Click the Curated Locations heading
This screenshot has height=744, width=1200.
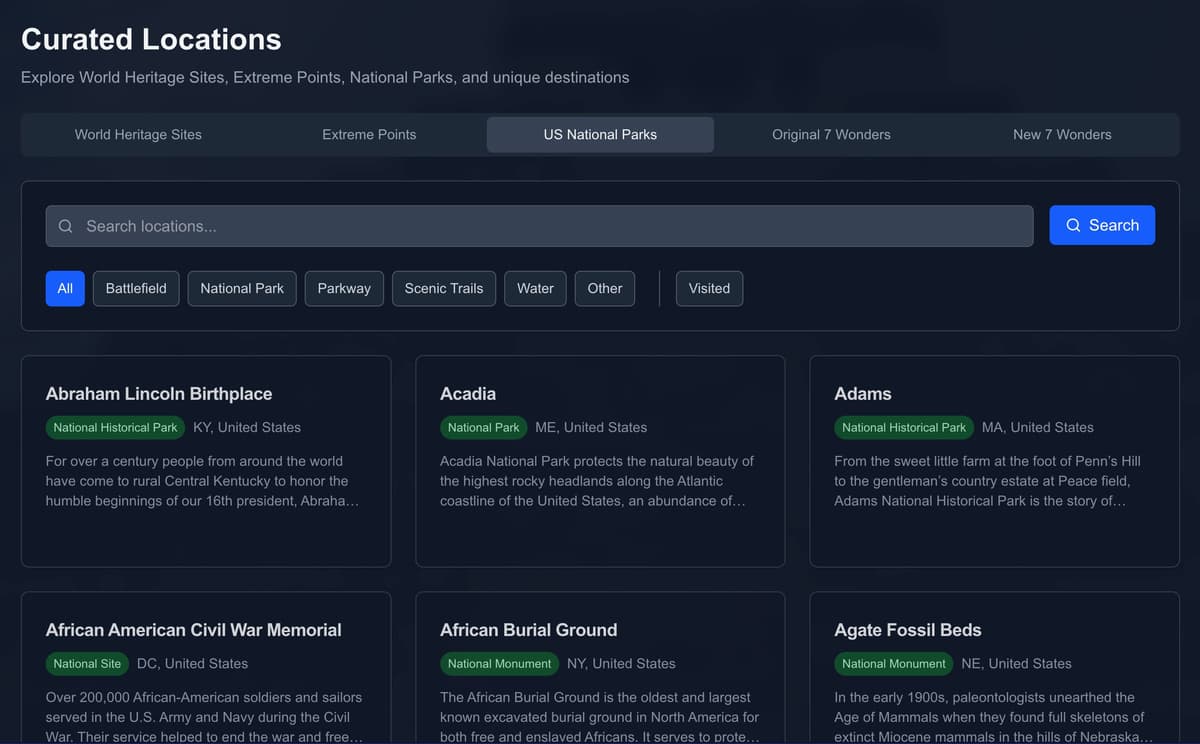click(151, 39)
